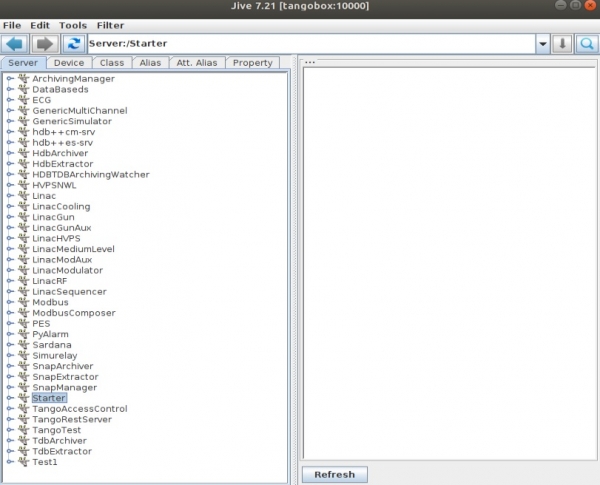The height and width of the screenshot is (485, 600).
Task: Click the search down-arrow icon beside path field
Action: pos(562,44)
